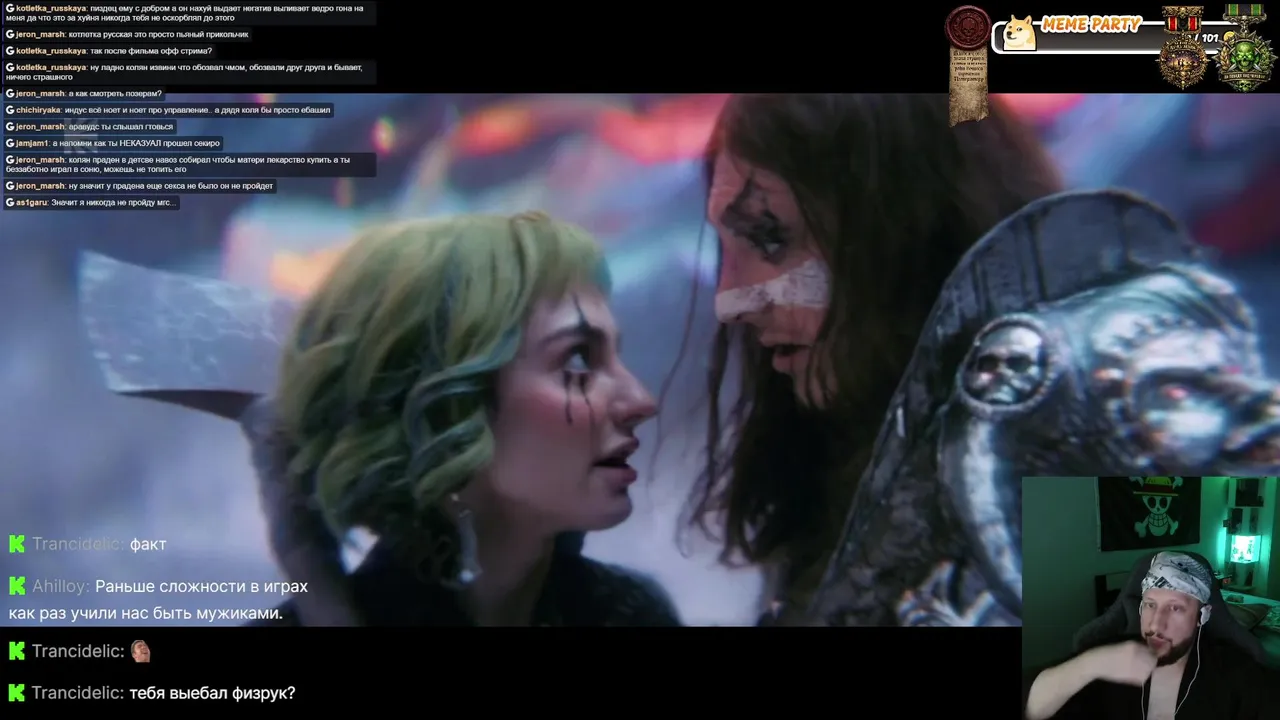Image resolution: width=1280 pixels, height=720 pixels.
Task: Select the 'тебя выебал физрук?' message text
Action: (x=212, y=693)
